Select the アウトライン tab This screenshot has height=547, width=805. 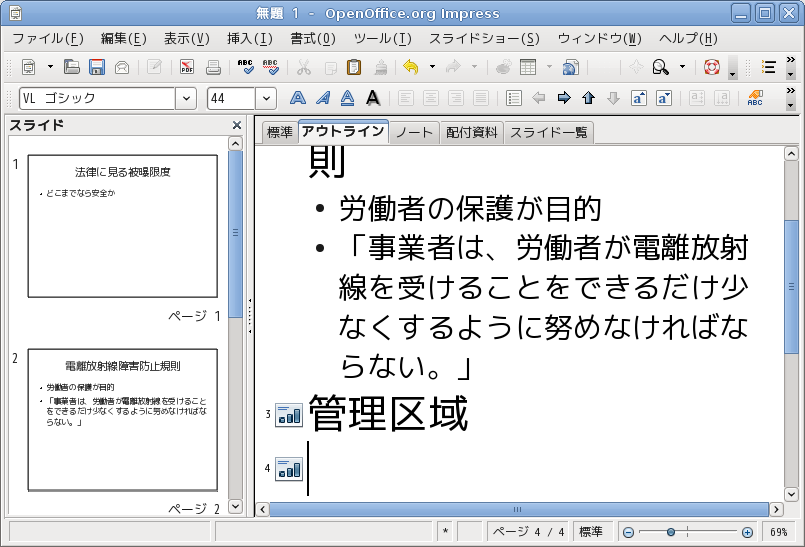(x=343, y=131)
